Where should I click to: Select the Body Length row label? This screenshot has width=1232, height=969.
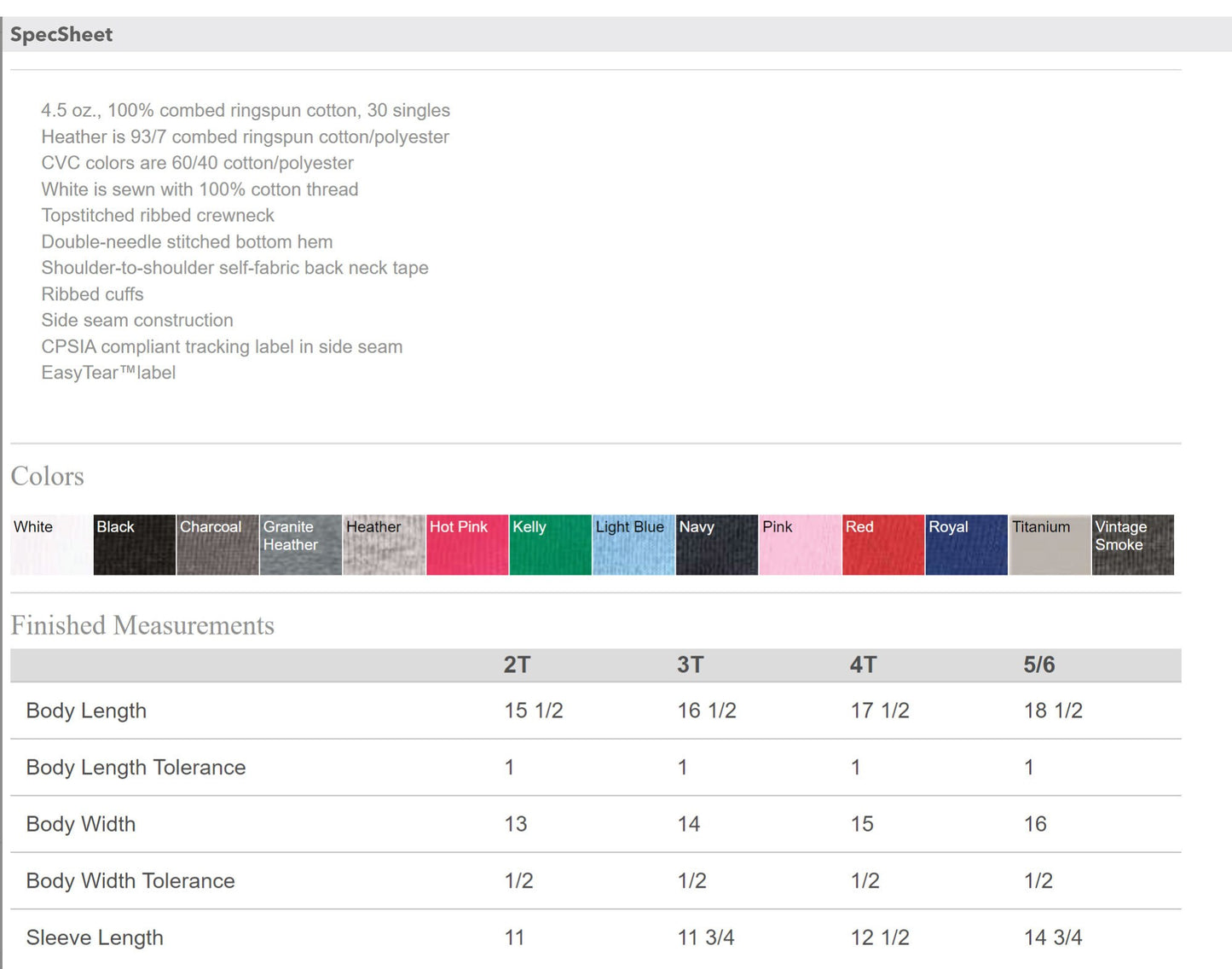[86, 711]
